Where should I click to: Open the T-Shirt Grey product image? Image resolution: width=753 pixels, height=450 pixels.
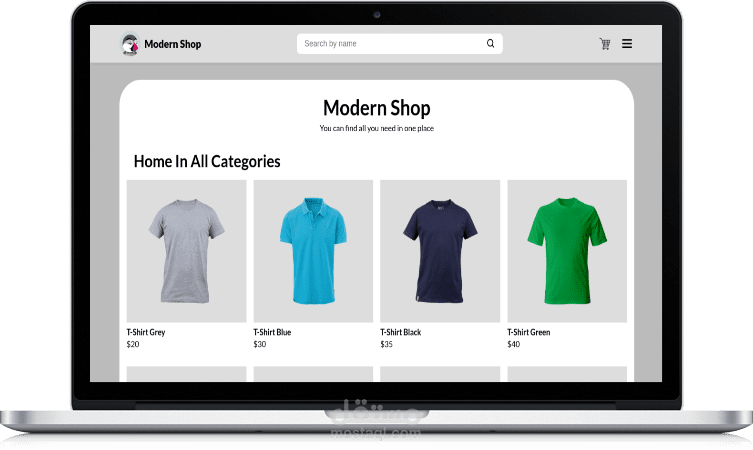coord(186,251)
